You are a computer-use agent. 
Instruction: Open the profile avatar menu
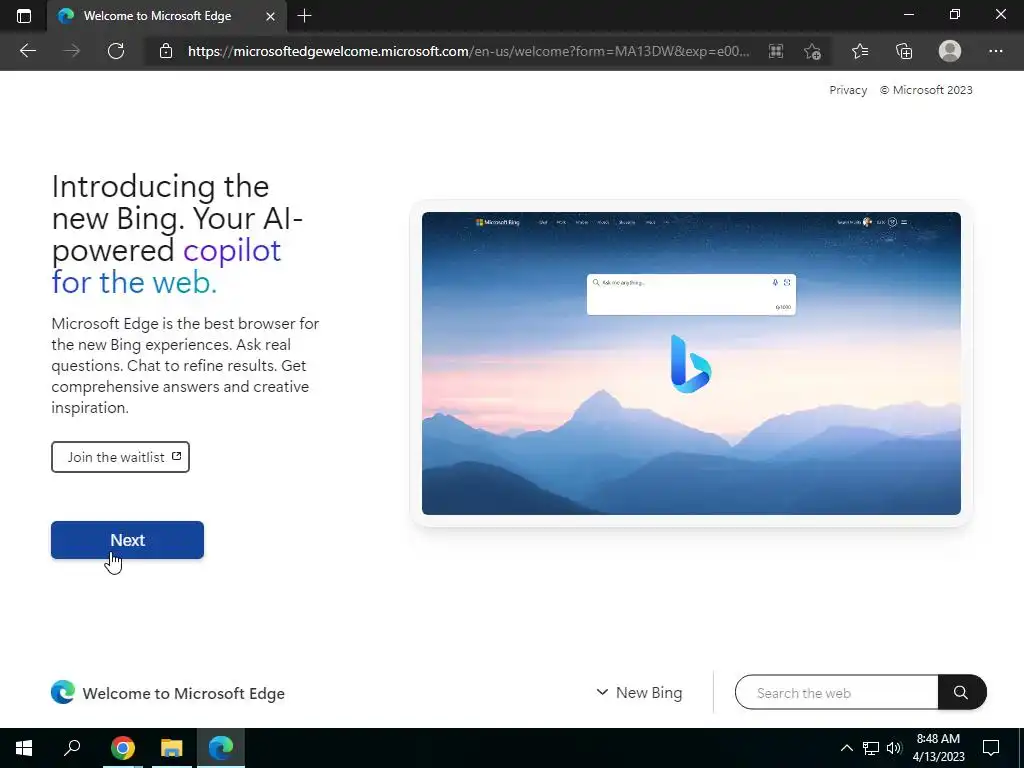pos(950,51)
